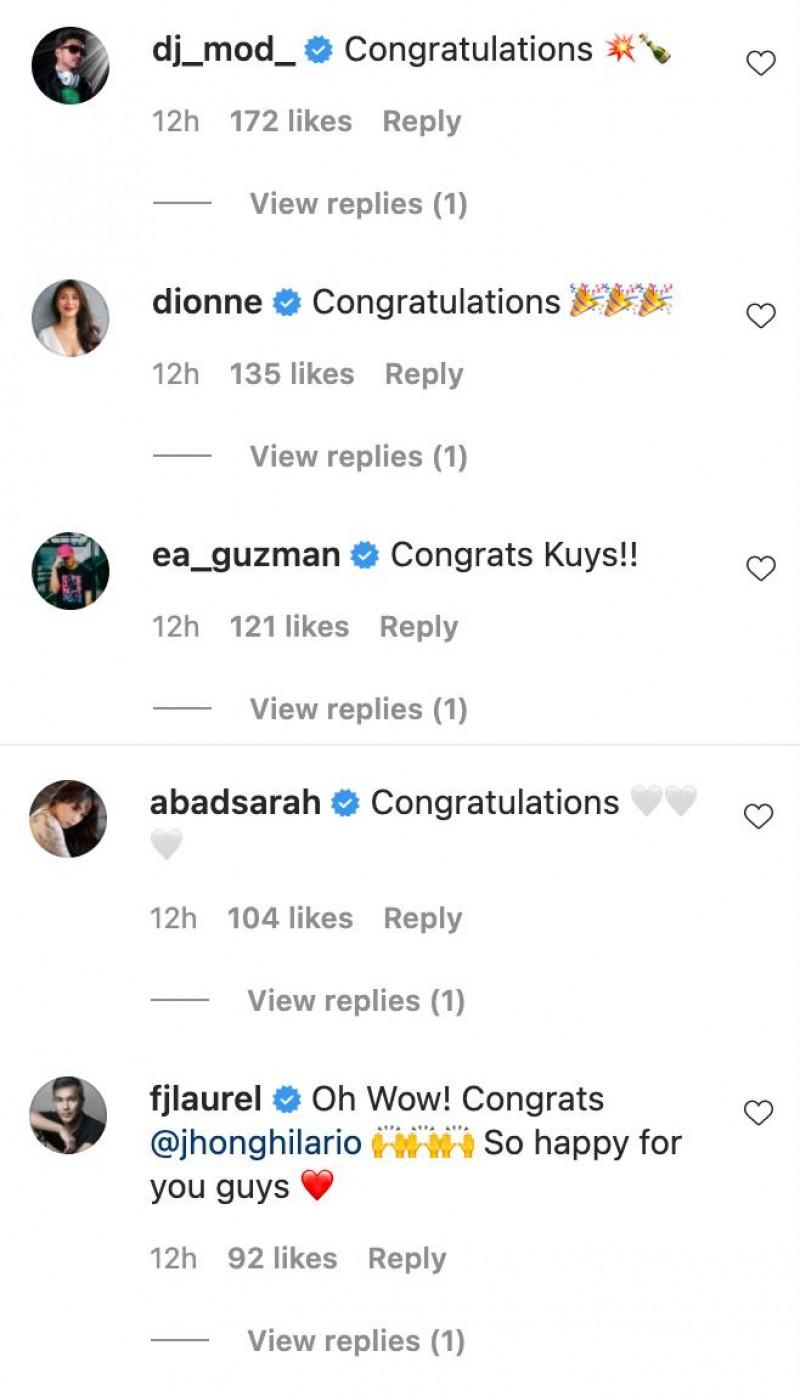
Task: View the 135 likes on dionne's comment
Action: pos(292,374)
